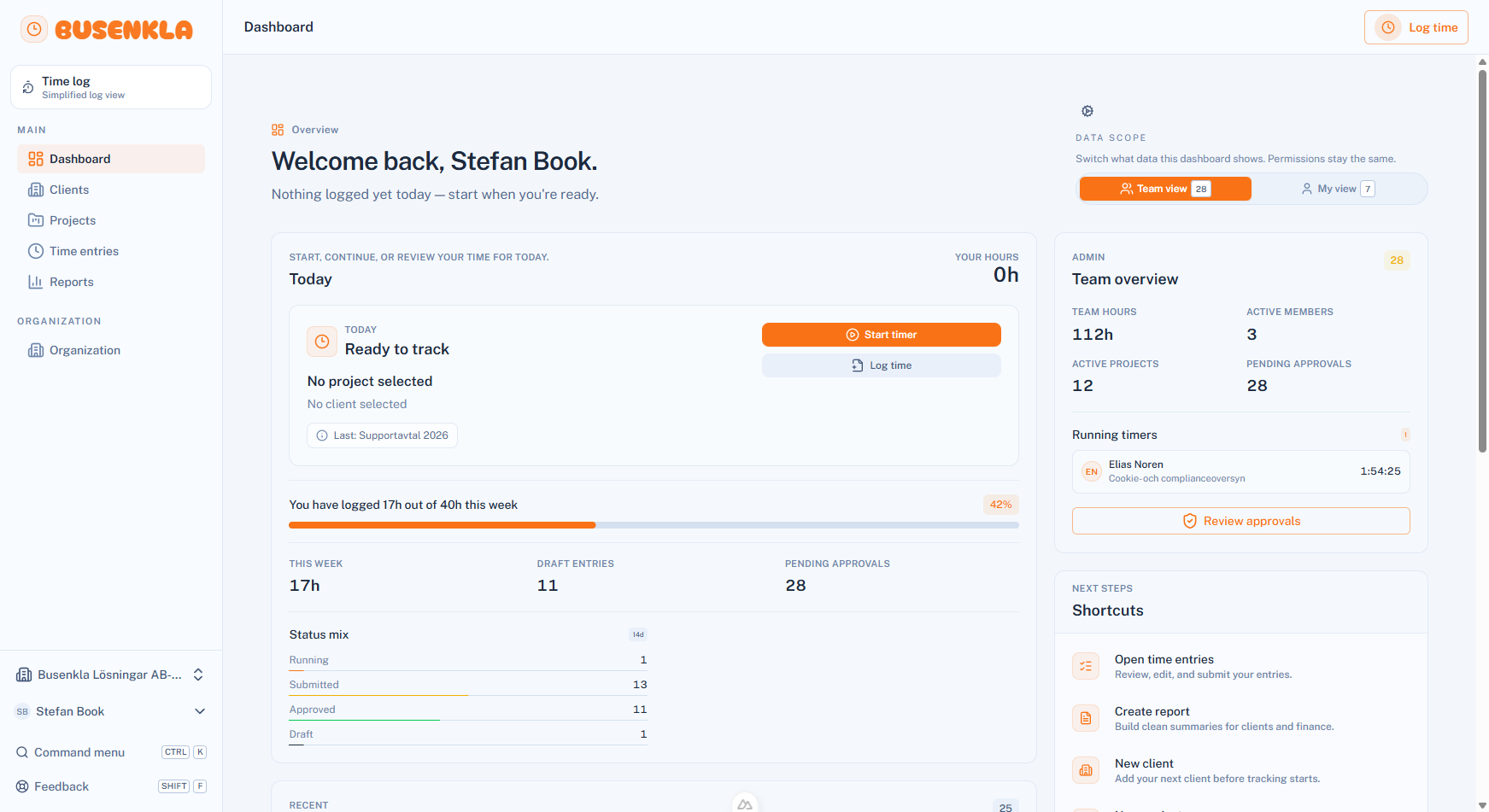Go to Projects in the sidebar

click(111, 220)
